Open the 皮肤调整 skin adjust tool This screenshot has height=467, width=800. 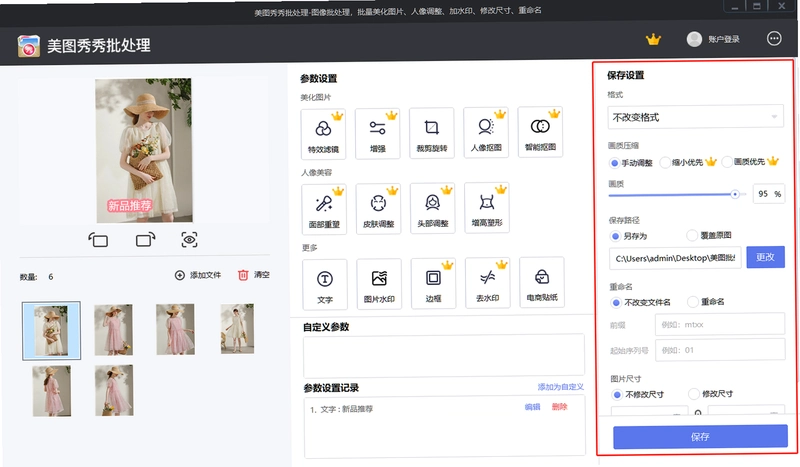378,208
